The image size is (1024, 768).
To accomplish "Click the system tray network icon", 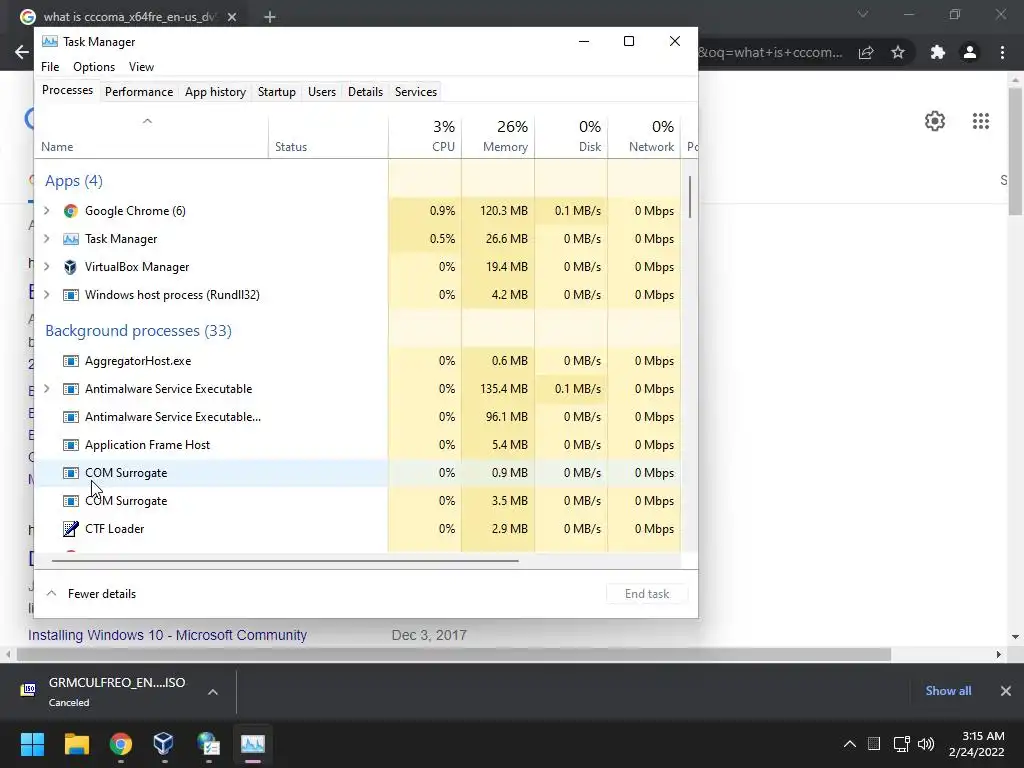I will click(x=902, y=744).
